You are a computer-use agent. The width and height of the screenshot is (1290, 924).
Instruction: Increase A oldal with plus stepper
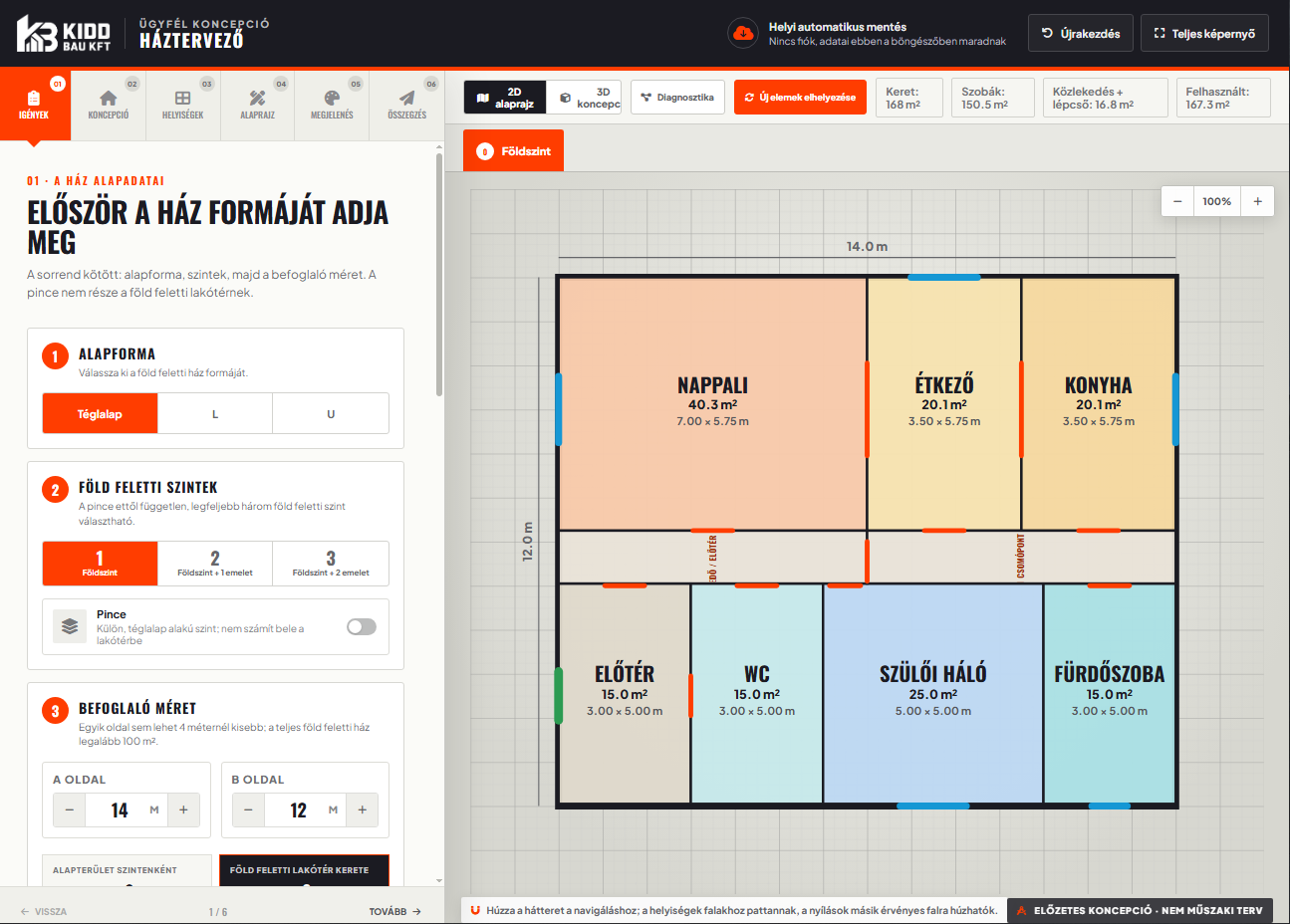point(183,809)
